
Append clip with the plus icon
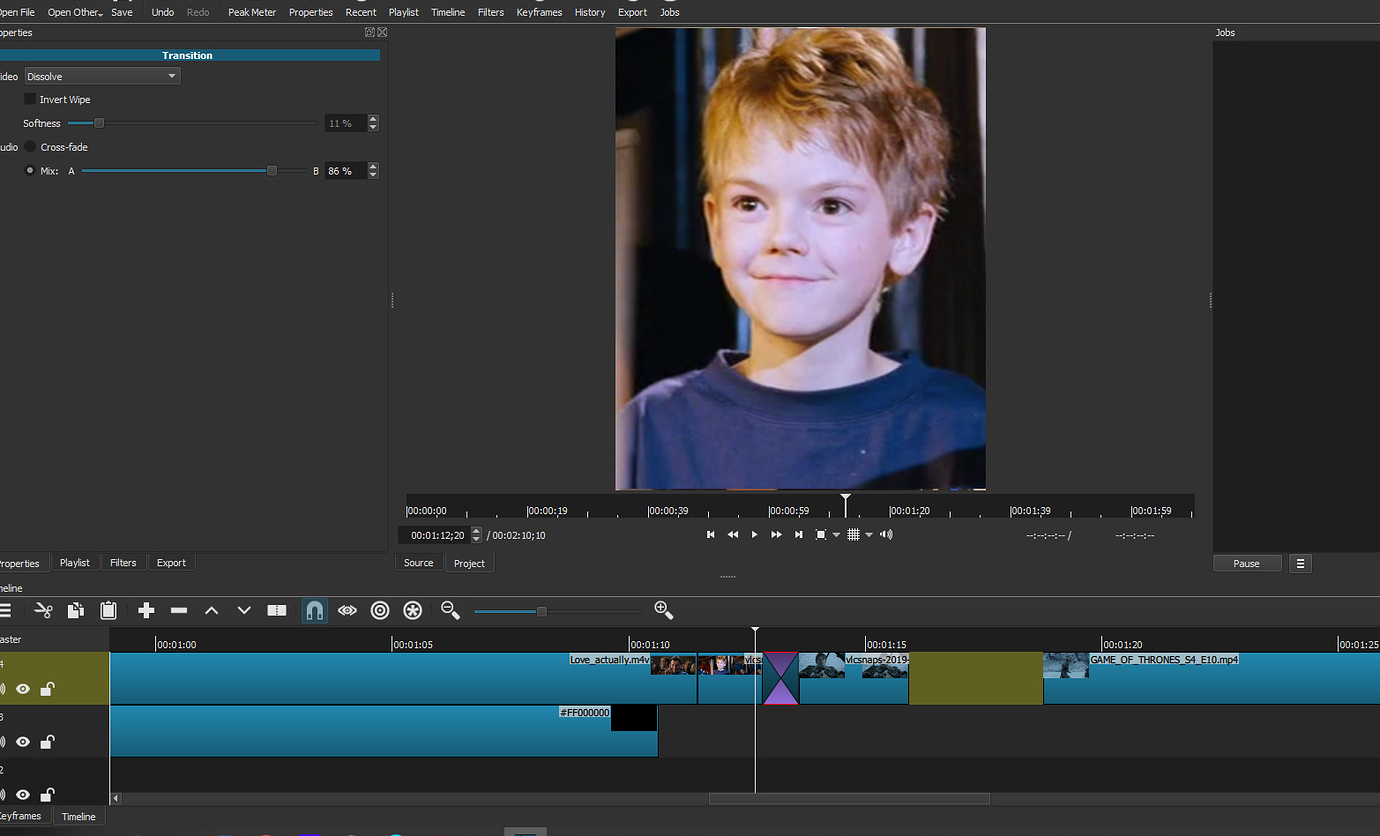point(146,610)
